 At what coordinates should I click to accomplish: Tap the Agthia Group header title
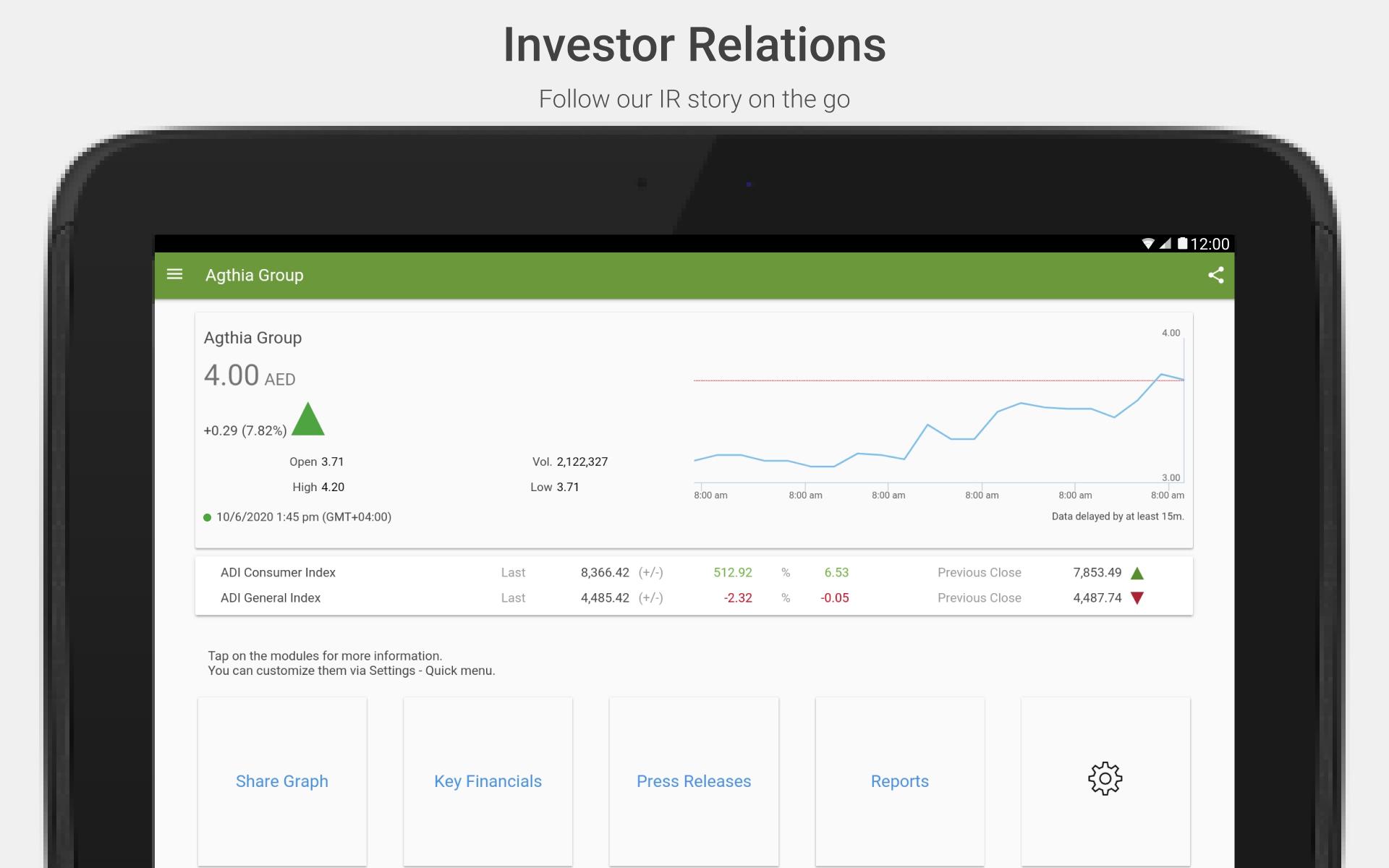click(x=255, y=275)
